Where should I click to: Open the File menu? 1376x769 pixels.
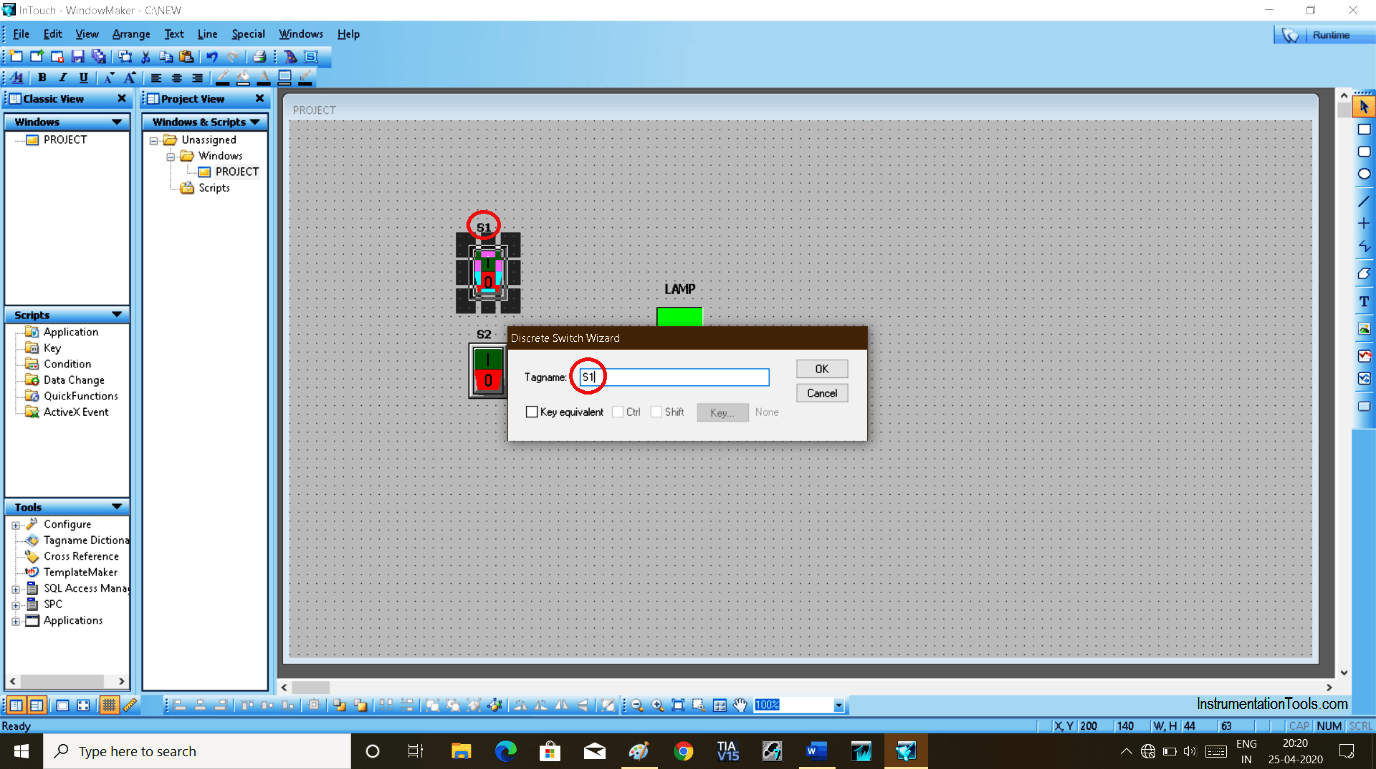20,34
